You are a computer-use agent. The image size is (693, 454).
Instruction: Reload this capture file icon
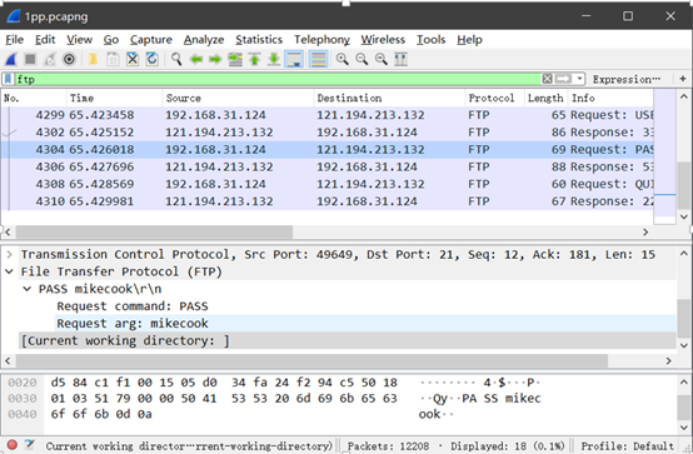152,59
